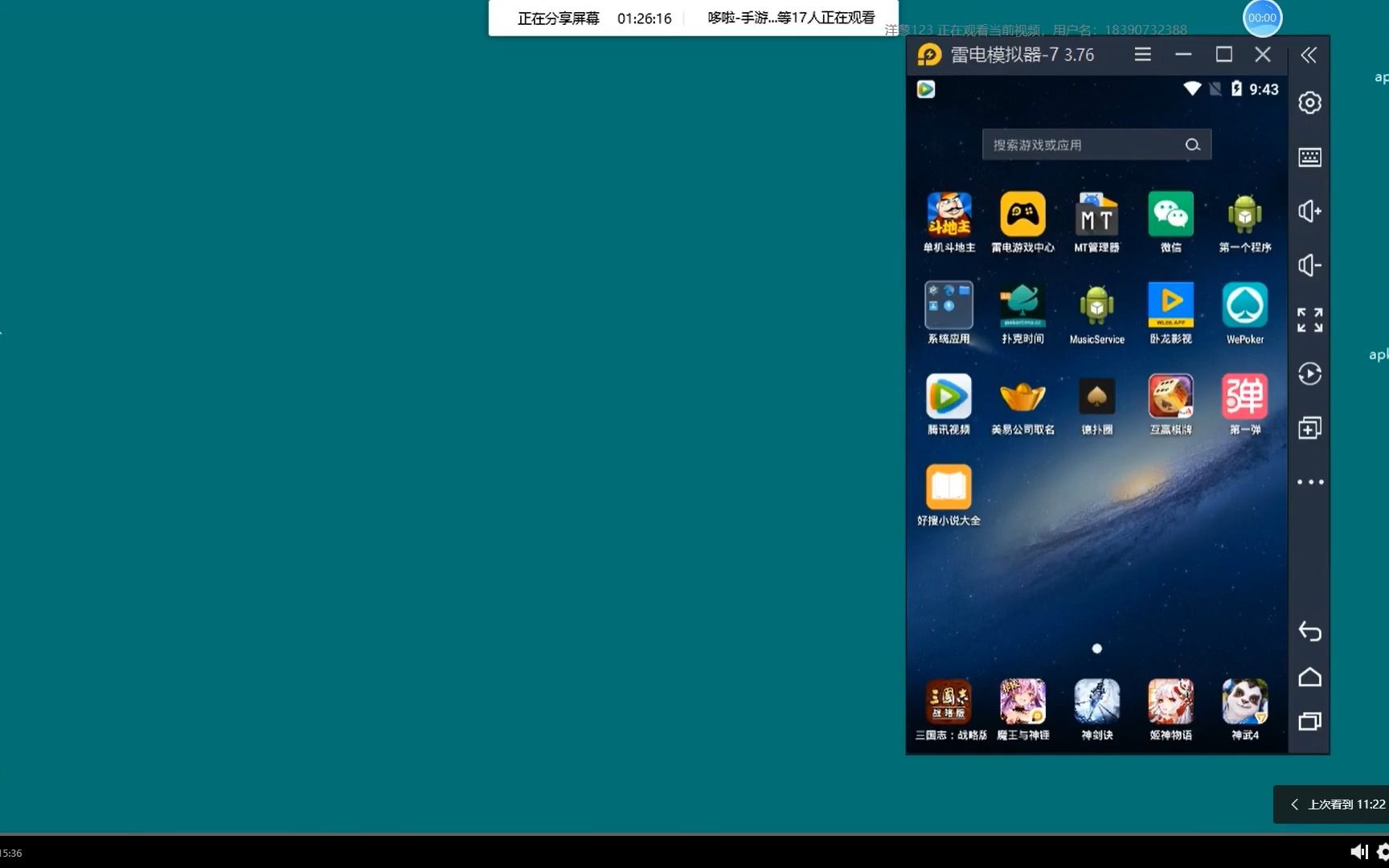Click the search magnifier icon

[1193, 145]
